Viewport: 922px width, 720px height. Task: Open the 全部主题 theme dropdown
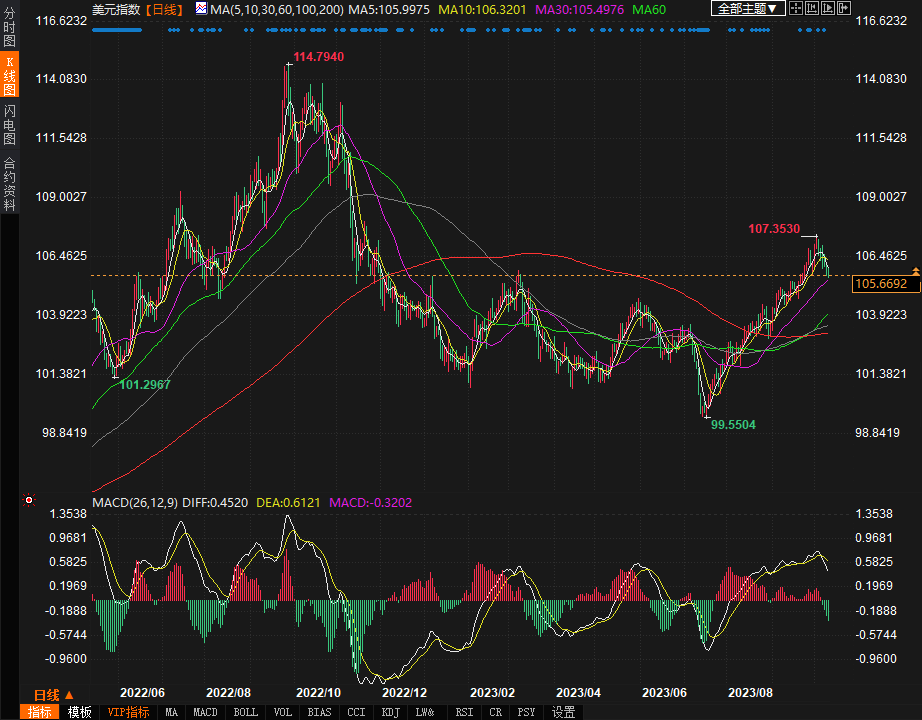pyautogui.click(x=747, y=9)
